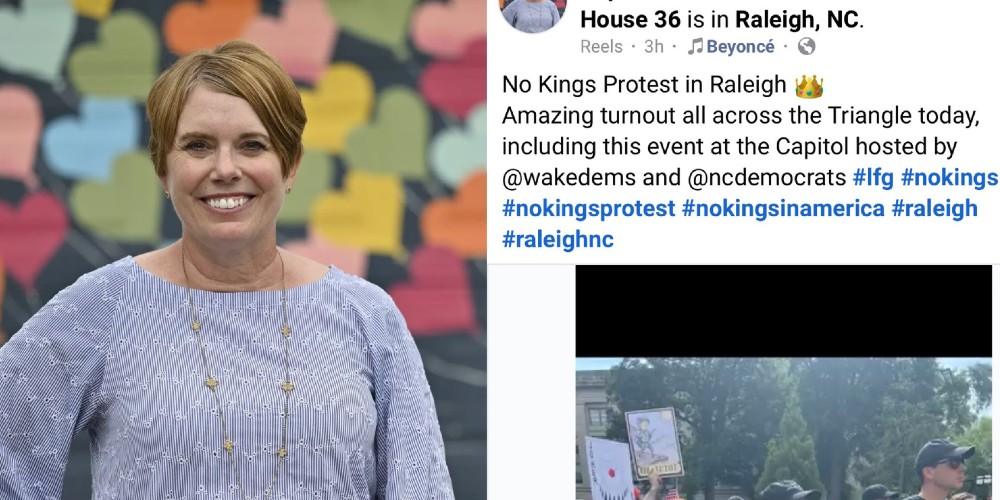Play the protest reel video
This screenshot has height=500, width=1000.
point(784,382)
